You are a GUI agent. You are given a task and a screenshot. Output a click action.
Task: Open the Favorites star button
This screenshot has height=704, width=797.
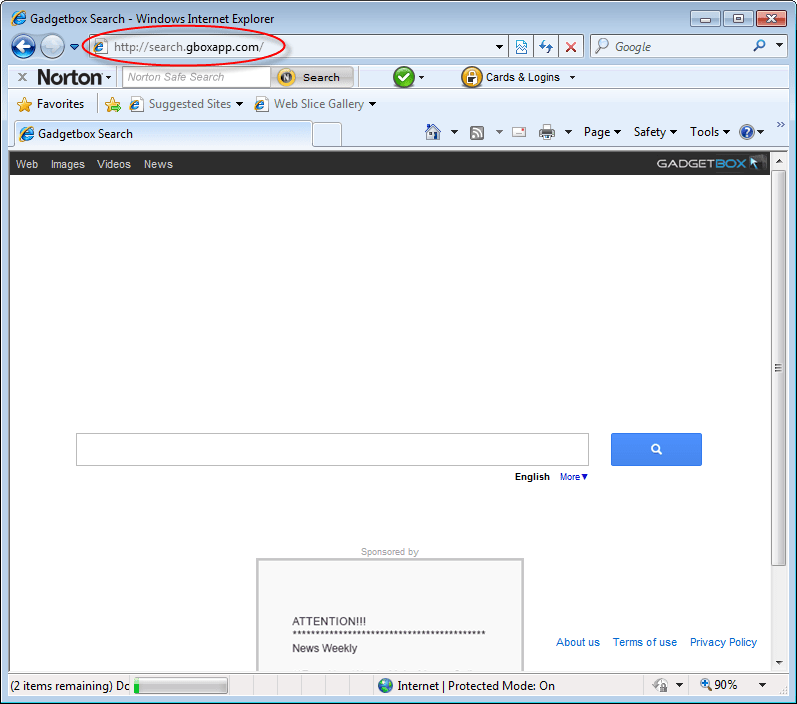point(50,104)
